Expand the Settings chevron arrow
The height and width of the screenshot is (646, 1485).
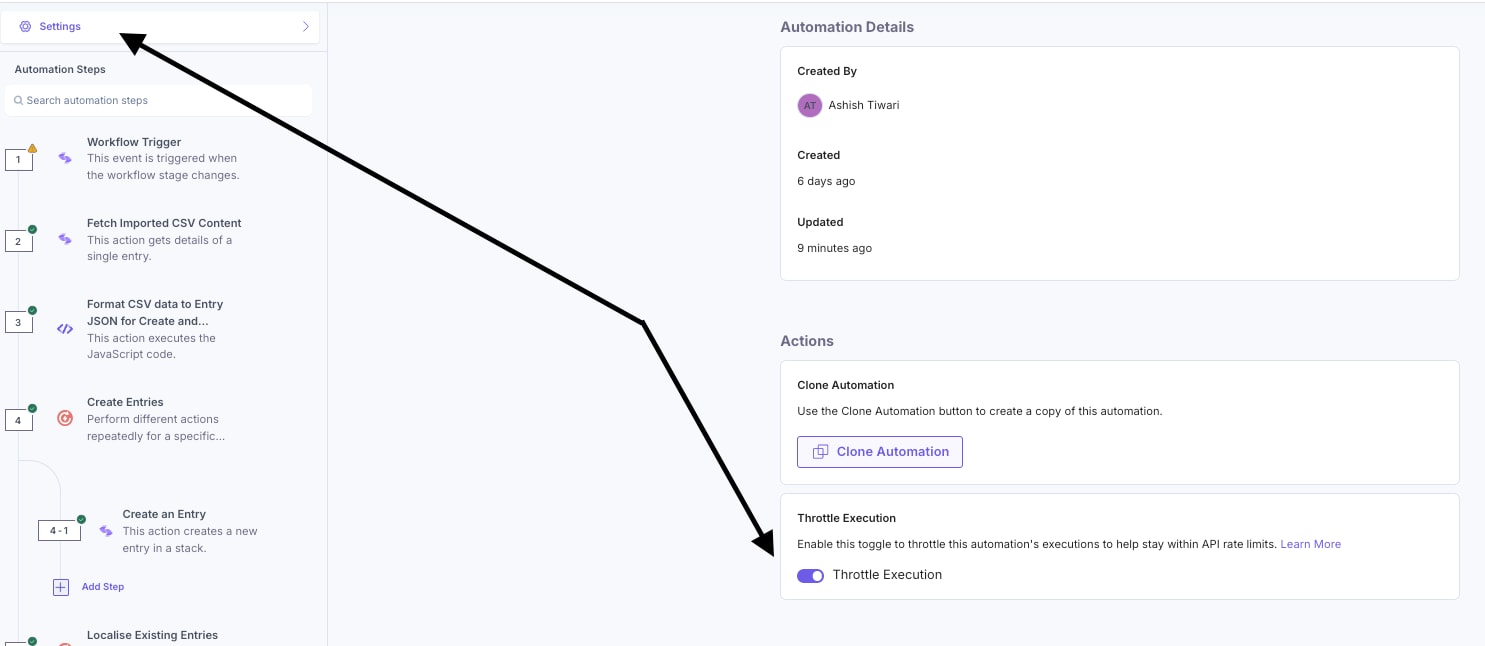305,27
